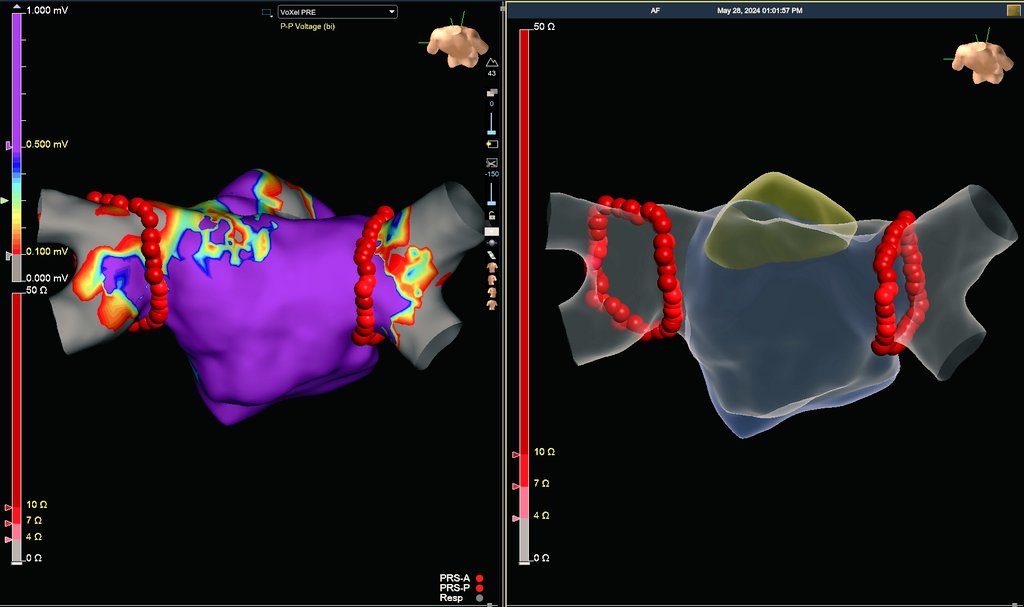Click the 0.500 mV voltage threshold marker

(9, 146)
